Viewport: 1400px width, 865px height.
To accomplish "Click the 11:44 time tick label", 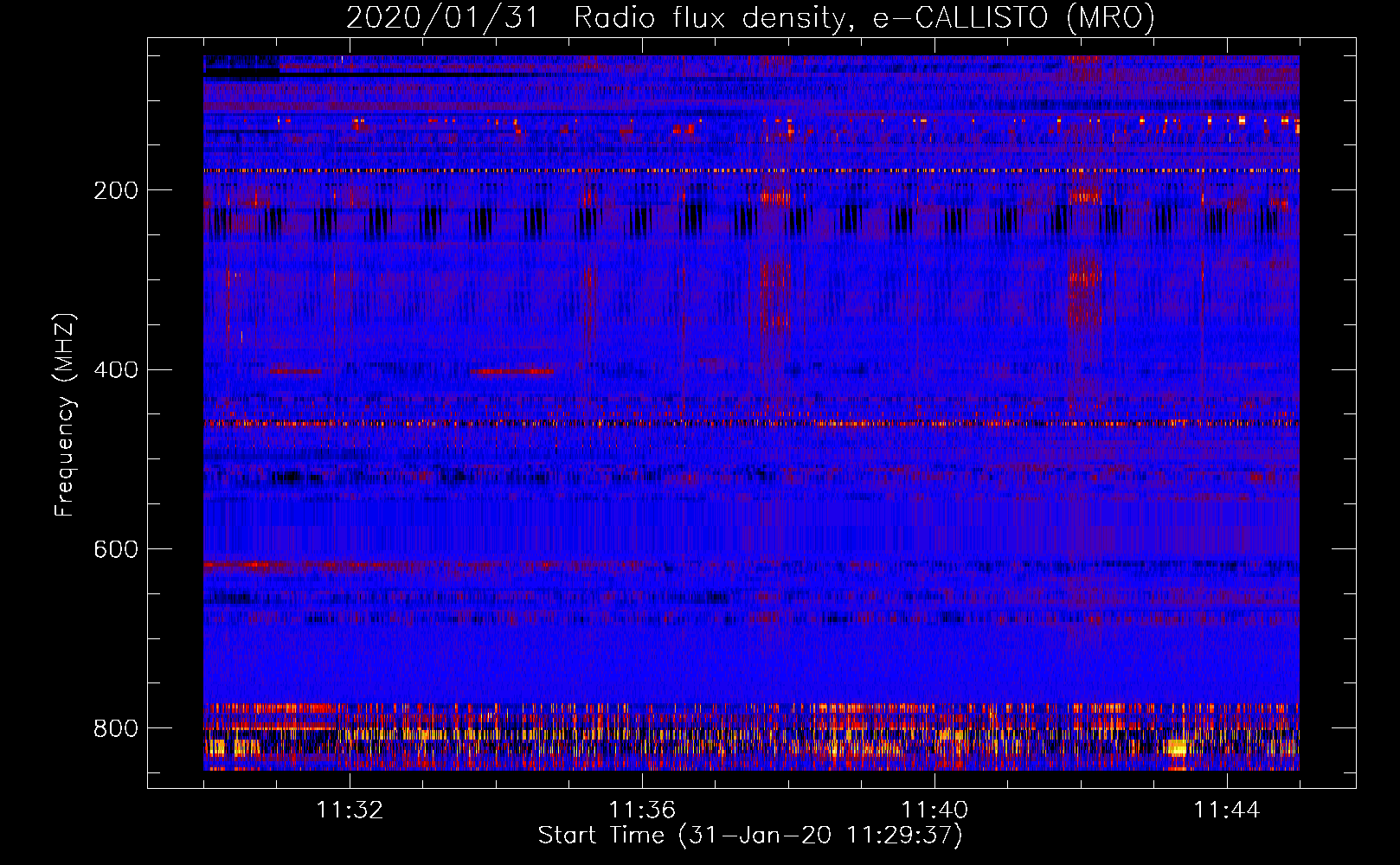I will coord(1227,811).
